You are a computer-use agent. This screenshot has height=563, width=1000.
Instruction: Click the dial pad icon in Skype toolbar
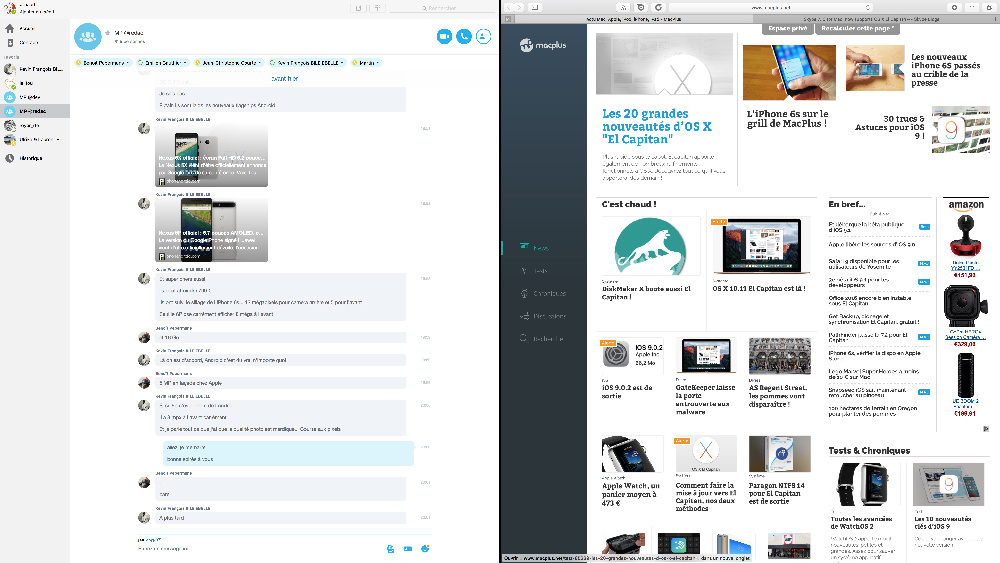pos(377,8)
